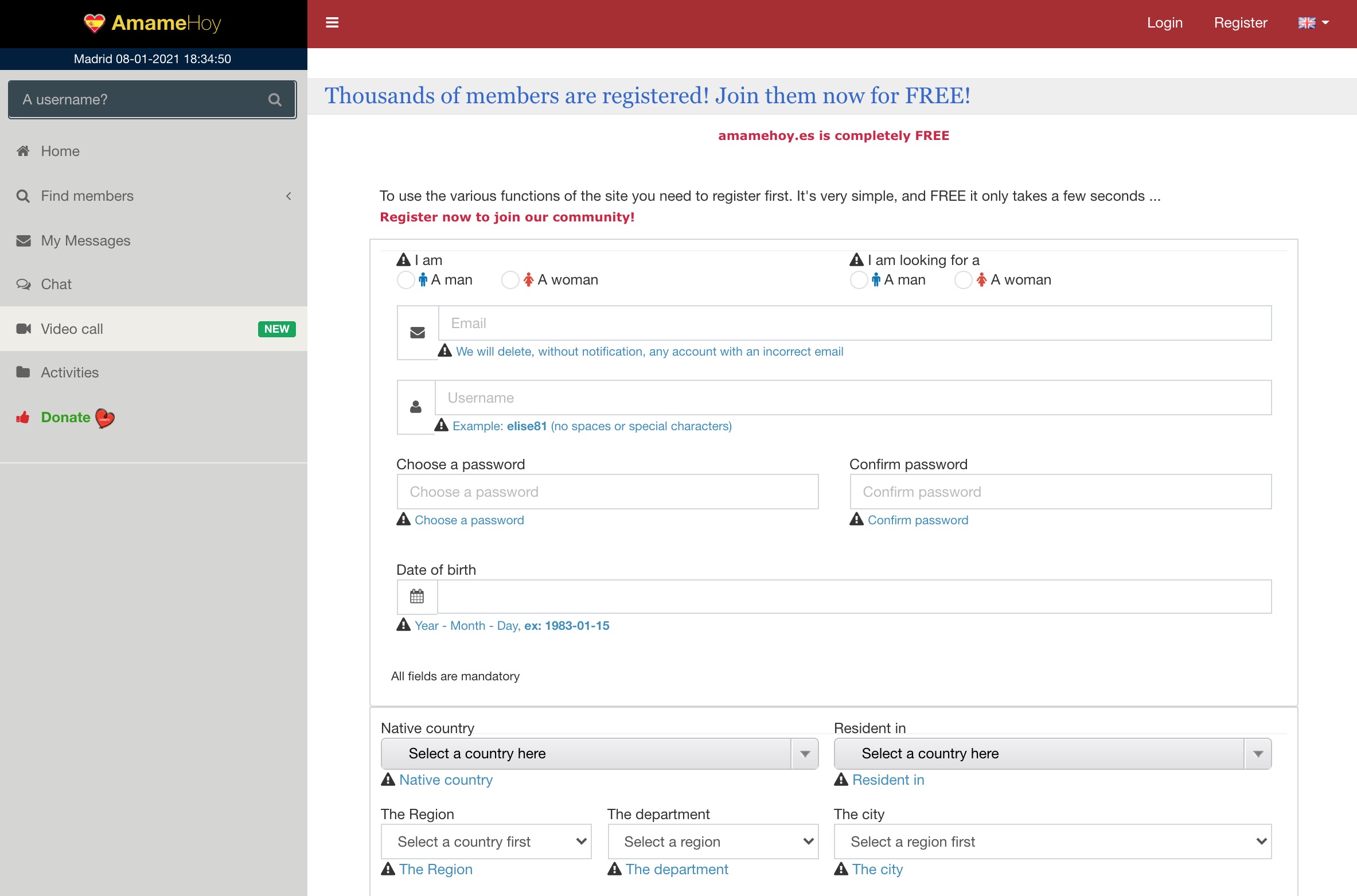Select 'A woman' under I am looking for
The image size is (1357, 896).
pos(963,280)
